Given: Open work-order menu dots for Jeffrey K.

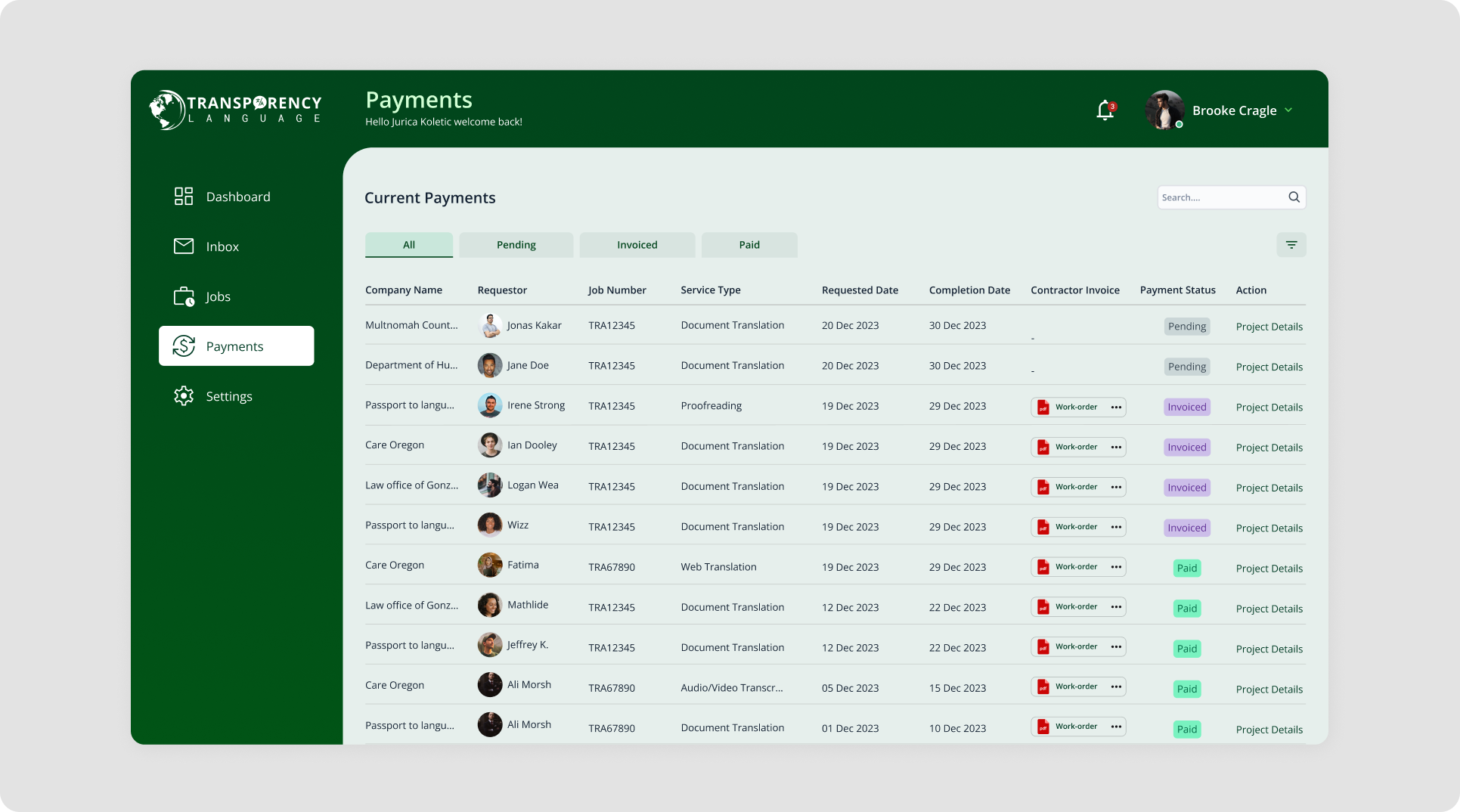Looking at the screenshot, I should click(x=1116, y=647).
